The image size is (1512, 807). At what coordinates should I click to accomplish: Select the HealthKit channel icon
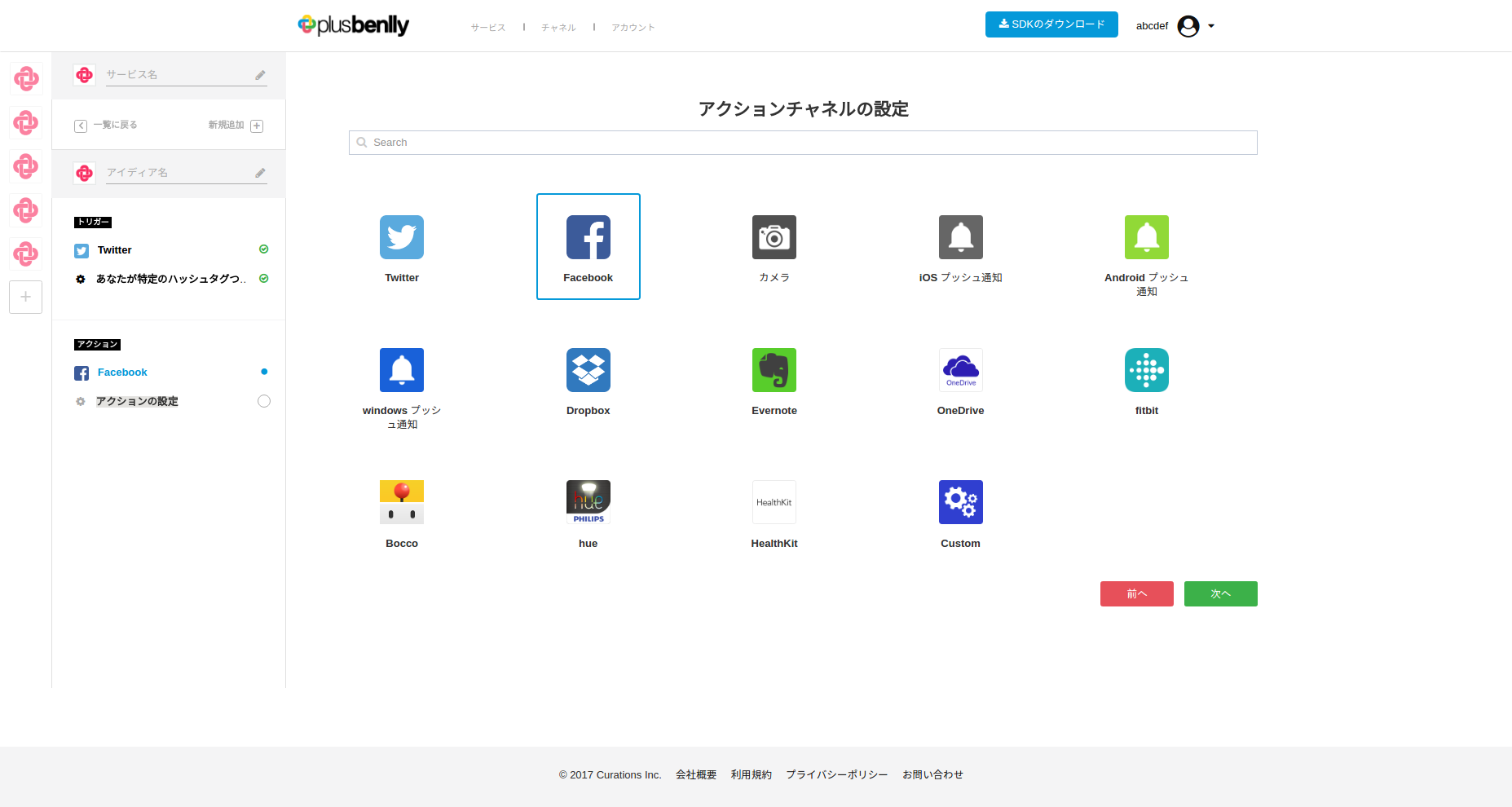[x=774, y=502]
